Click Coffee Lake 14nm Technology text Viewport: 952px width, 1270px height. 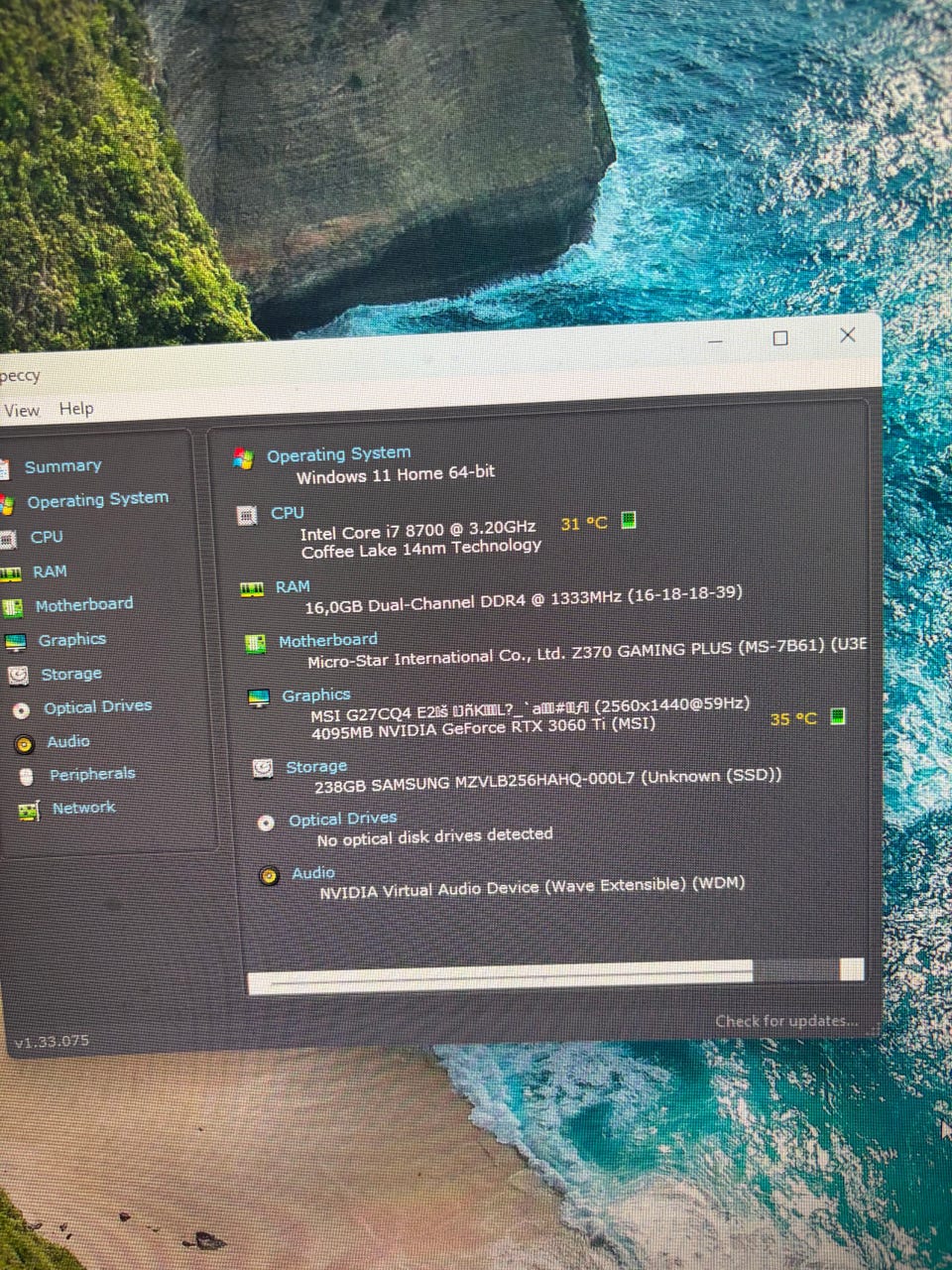[421, 548]
